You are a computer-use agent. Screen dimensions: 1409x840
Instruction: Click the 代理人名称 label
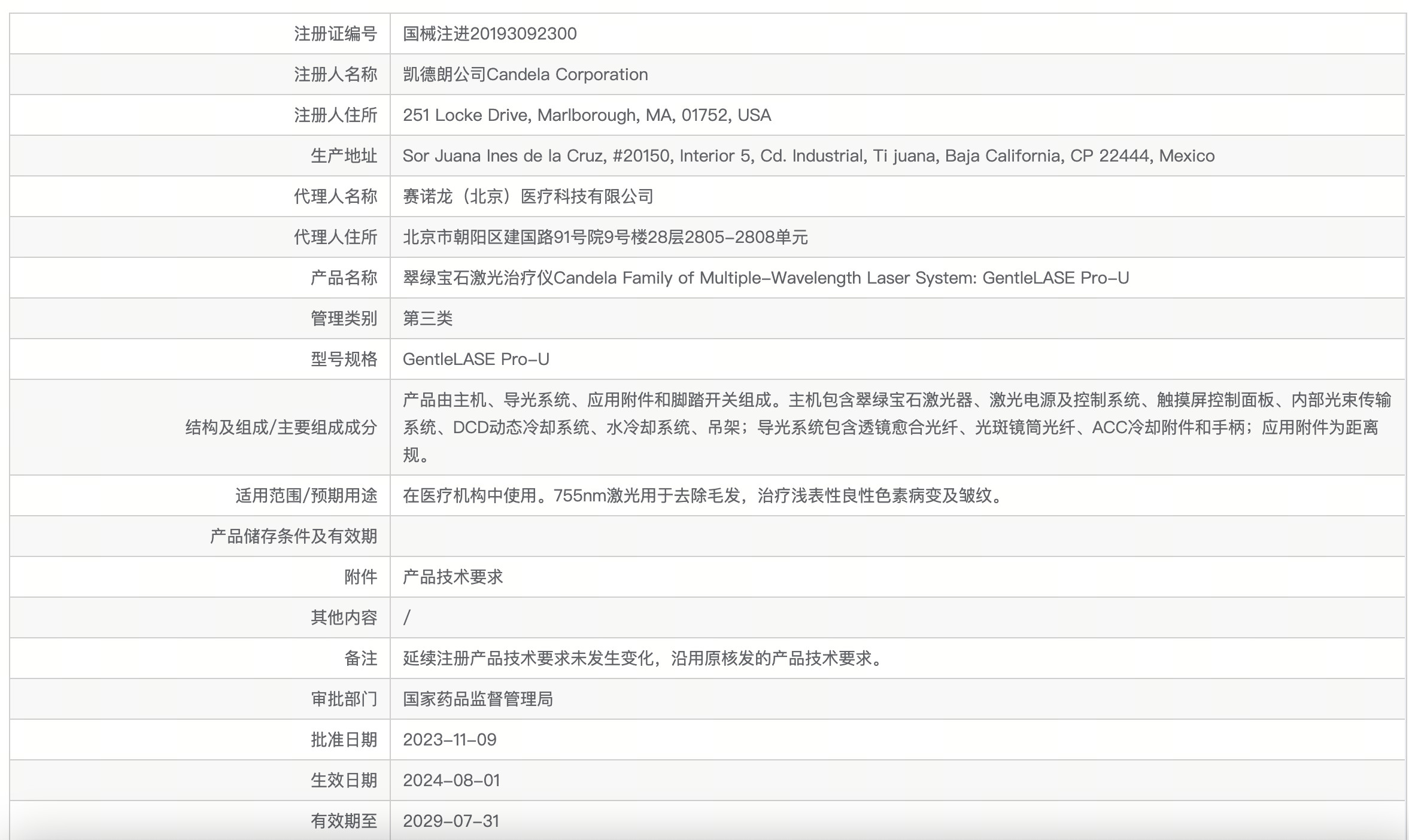tap(335, 196)
